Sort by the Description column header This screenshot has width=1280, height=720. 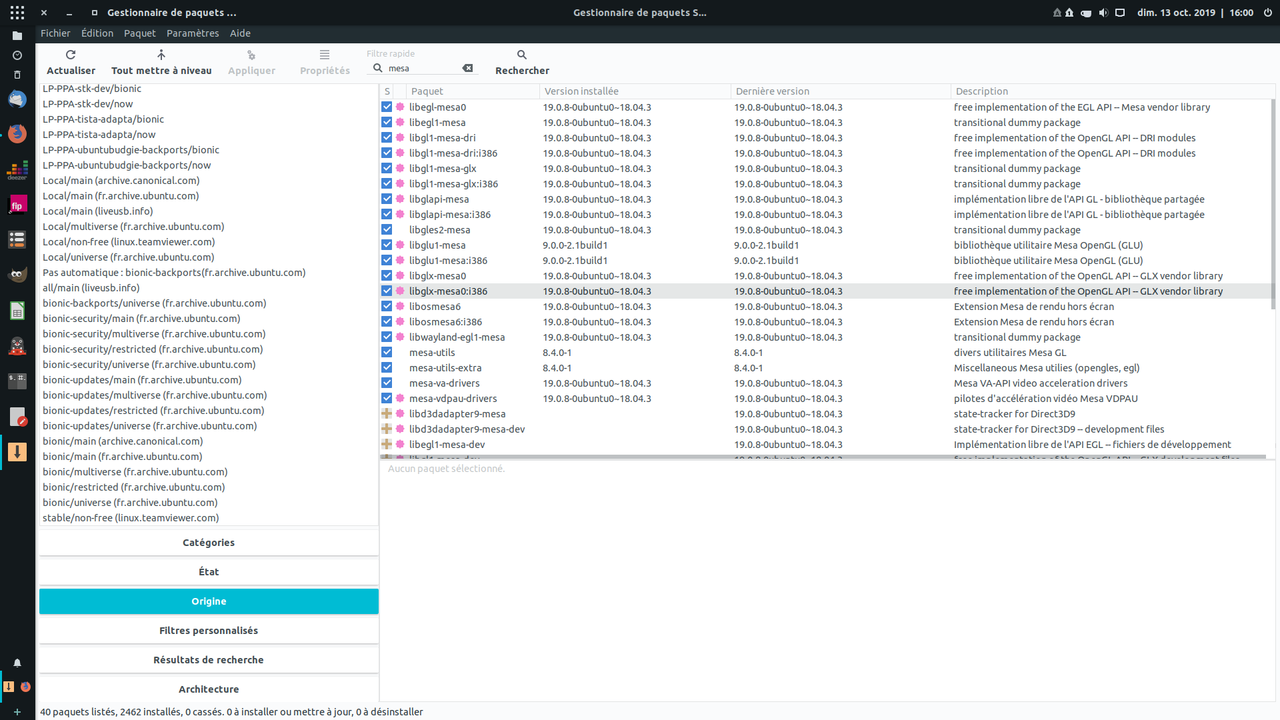pyautogui.click(x=1113, y=91)
